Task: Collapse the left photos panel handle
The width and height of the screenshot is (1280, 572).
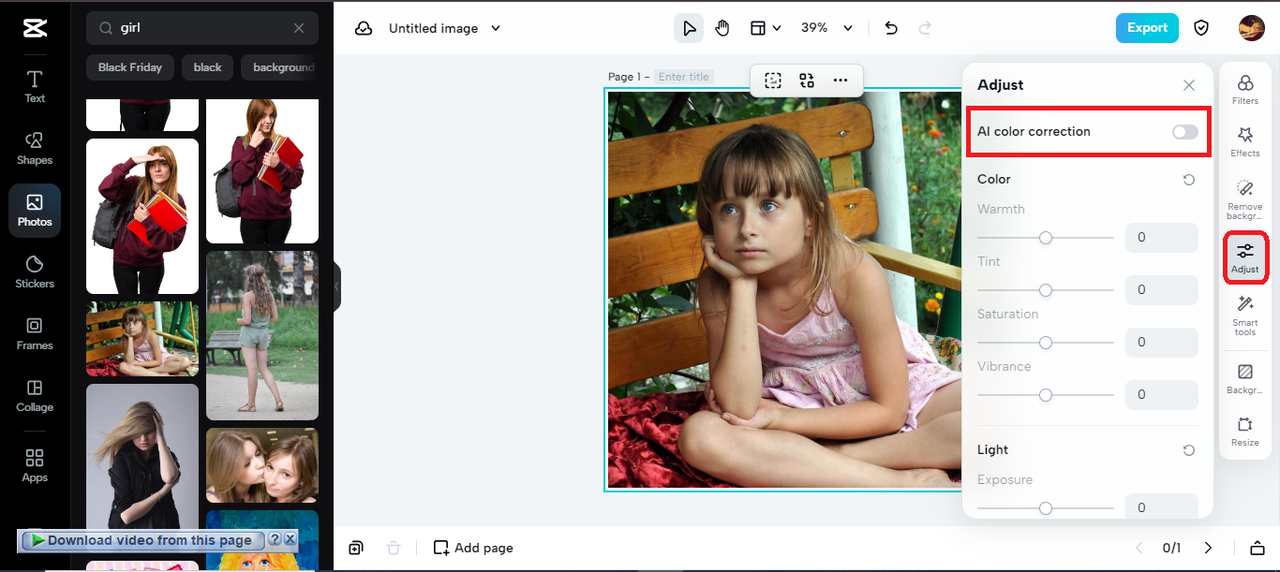Action: (x=337, y=288)
